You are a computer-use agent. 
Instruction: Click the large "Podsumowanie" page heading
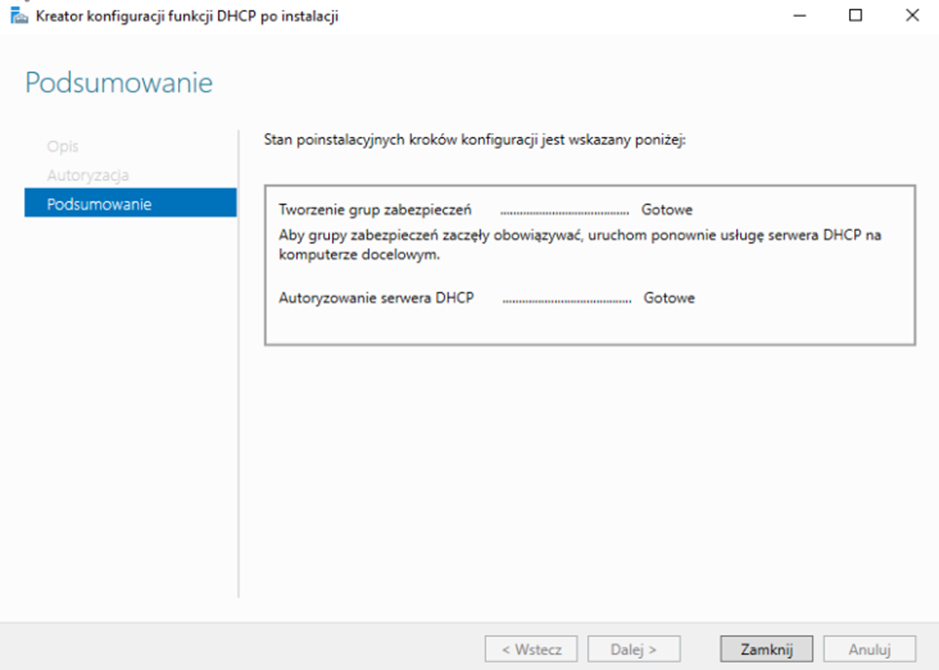[119, 83]
